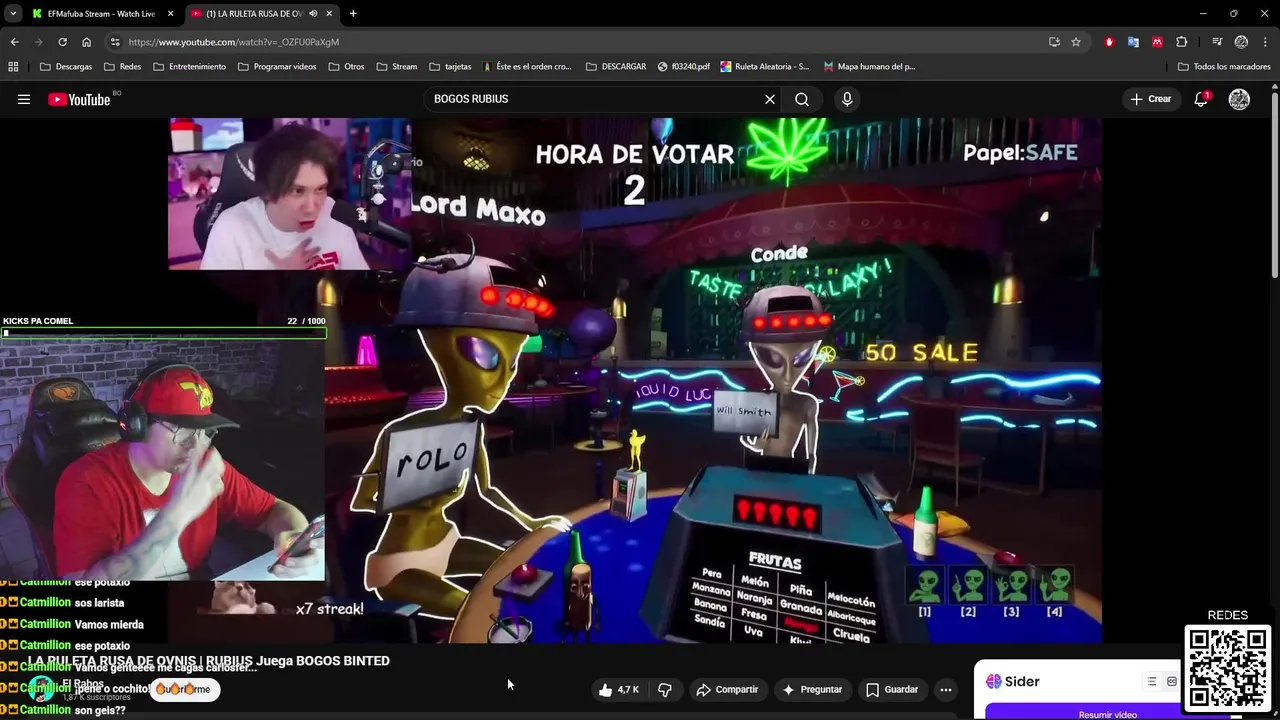Open the tab search dropdown arrow

[x=13, y=14]
